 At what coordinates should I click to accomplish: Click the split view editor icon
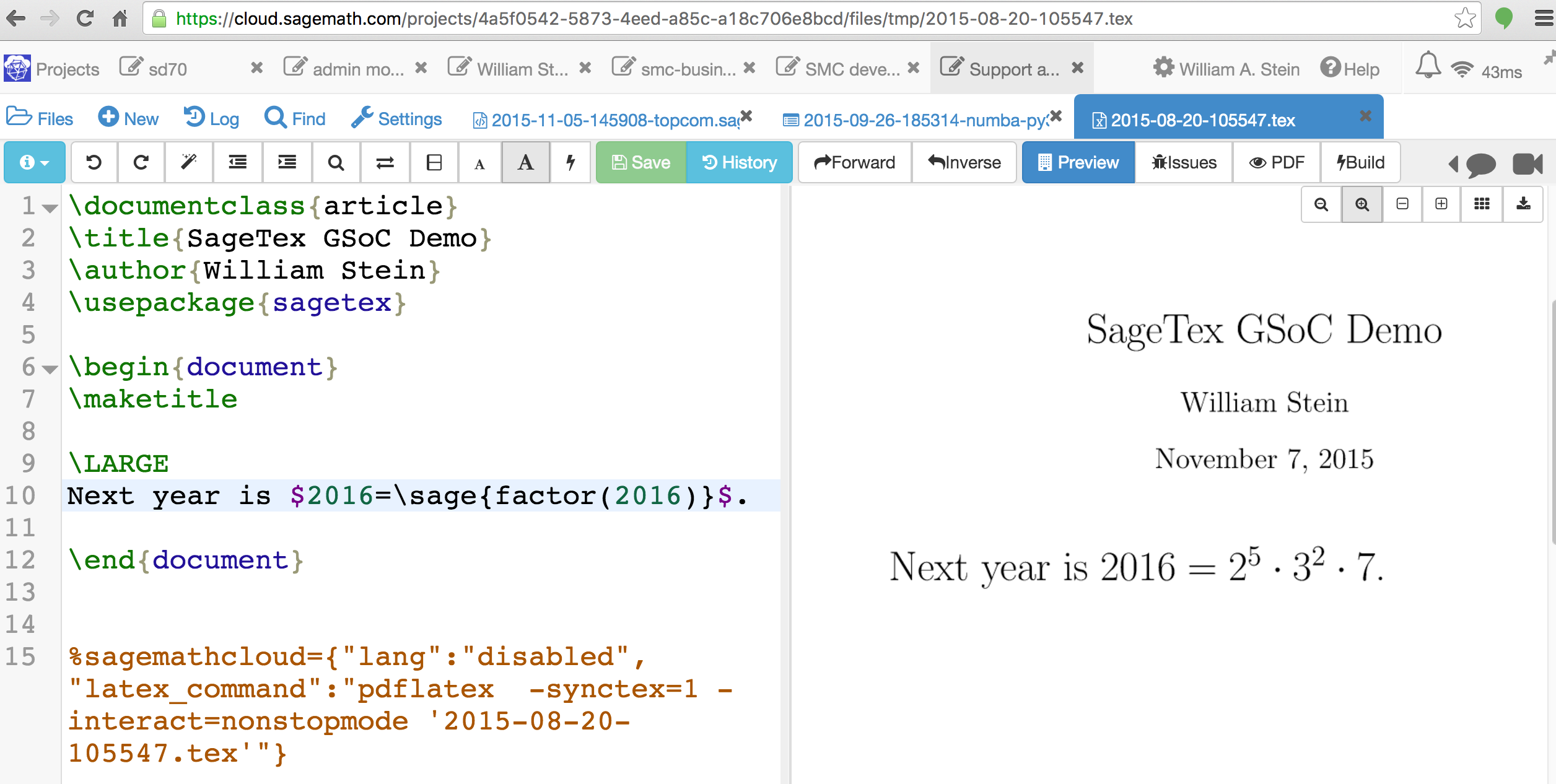[434, 162]
